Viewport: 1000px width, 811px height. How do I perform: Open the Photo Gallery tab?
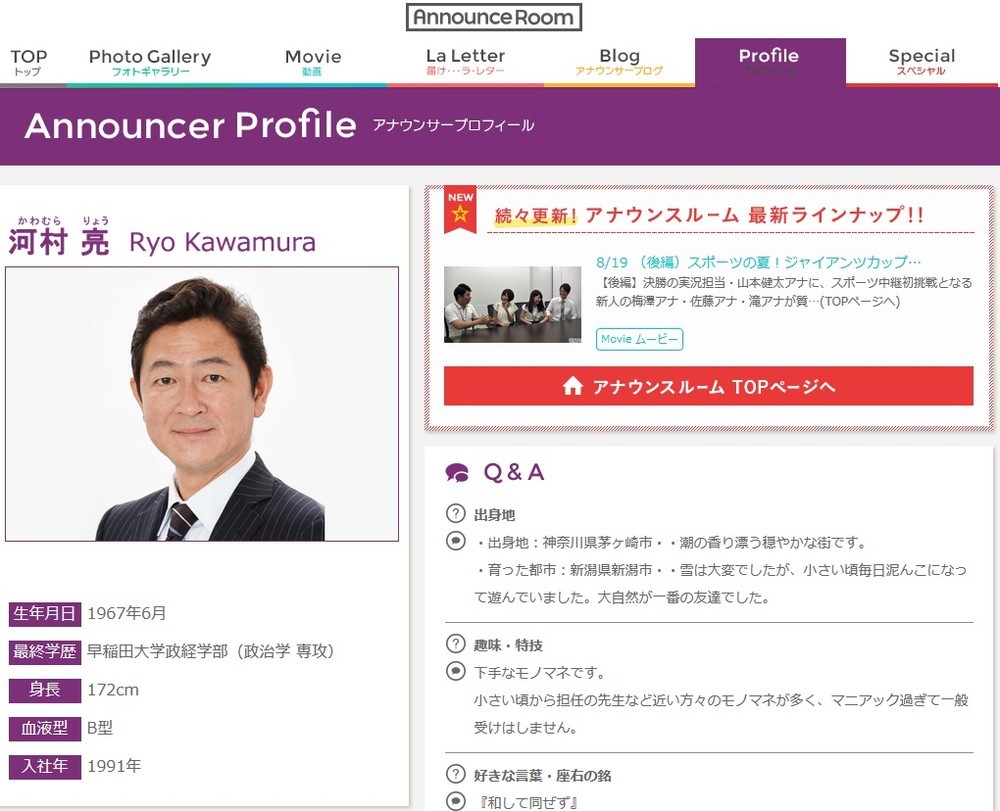150,62
